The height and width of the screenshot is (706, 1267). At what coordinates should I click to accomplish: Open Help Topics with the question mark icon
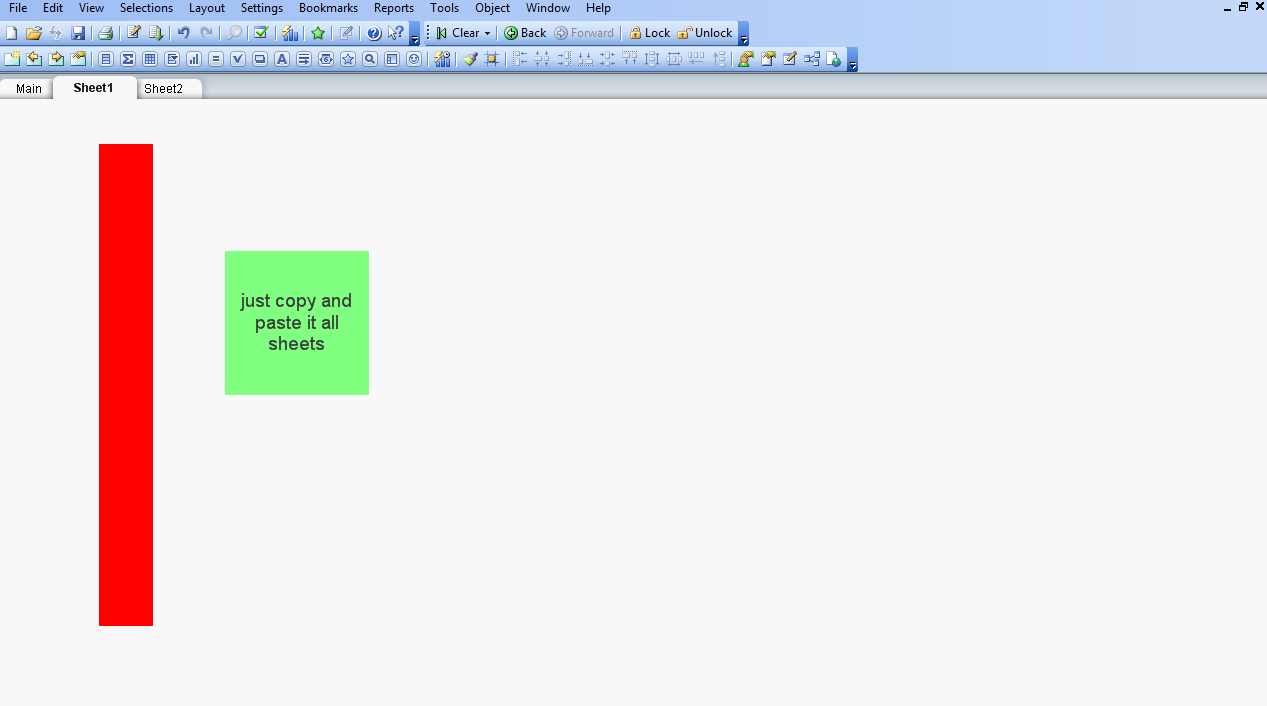(x=374, y=33)
